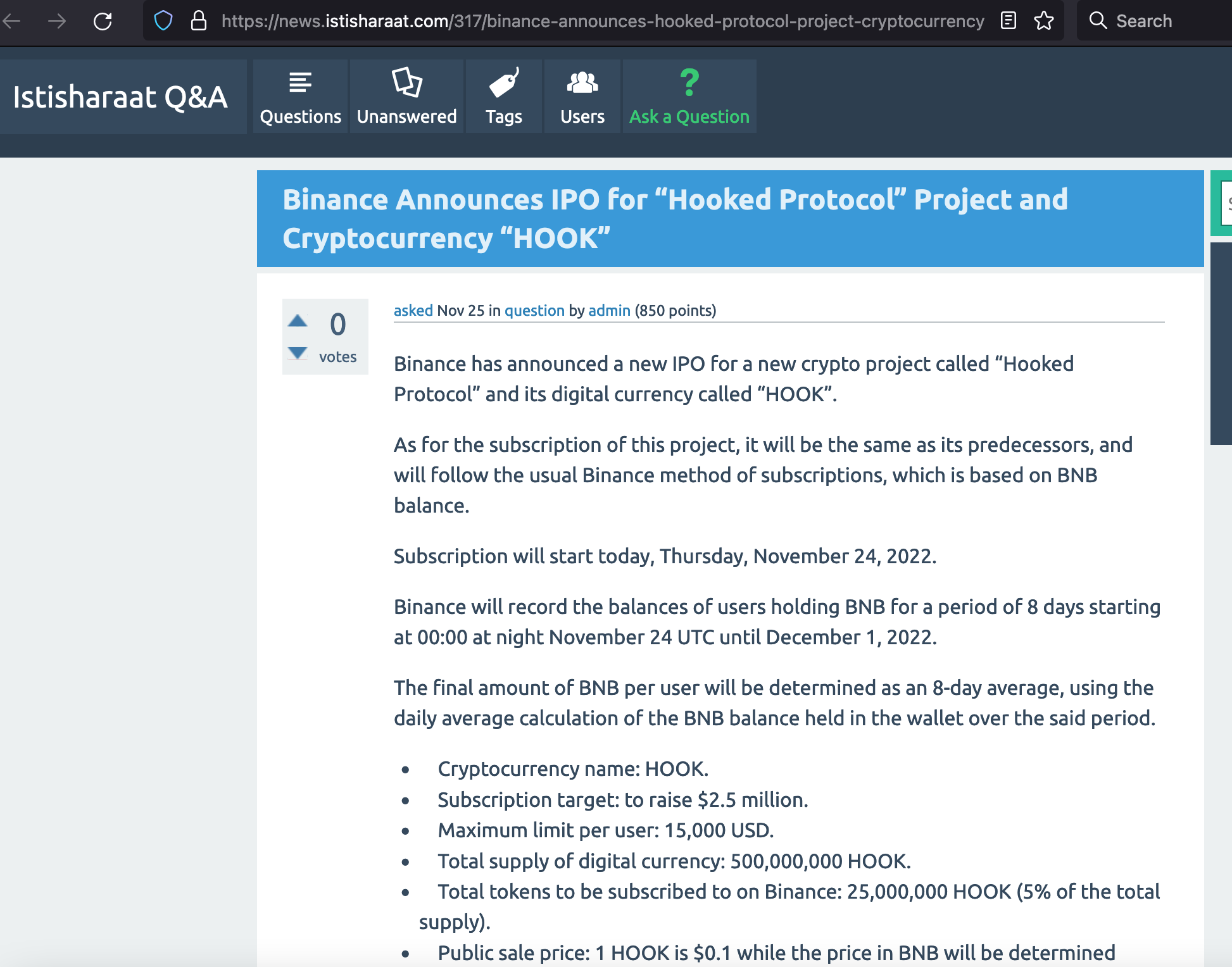Click 'Subscription will start today, Thursday, November 24, 2022.'
This screenshot has width=1232, height=967.
[x=665, y=556]
